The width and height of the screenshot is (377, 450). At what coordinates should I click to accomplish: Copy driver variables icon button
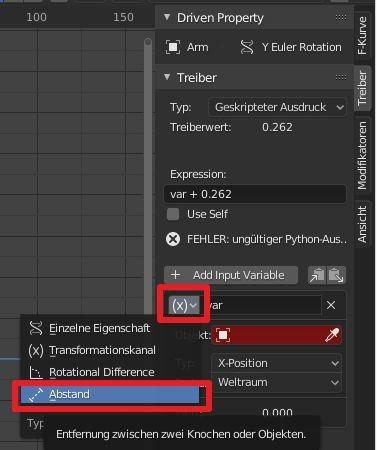(317, 275)
